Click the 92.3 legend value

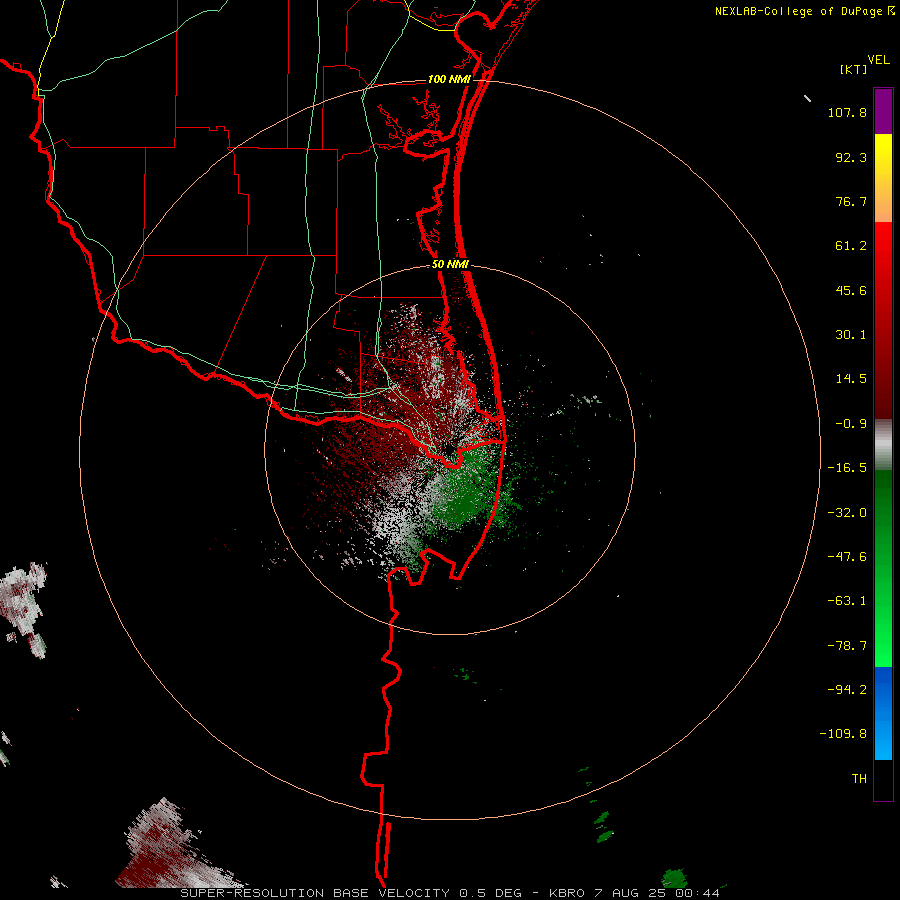(x=851, y=157)
